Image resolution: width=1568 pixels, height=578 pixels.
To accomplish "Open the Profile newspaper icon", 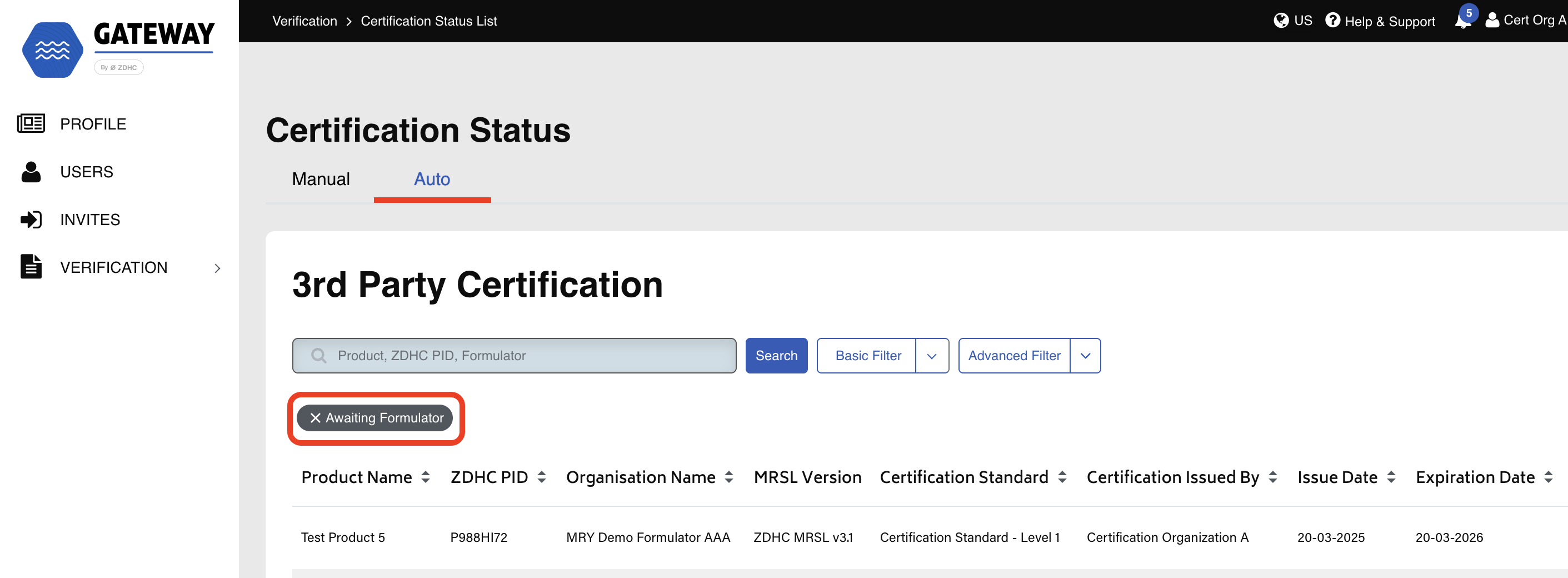I will point(31,123).
